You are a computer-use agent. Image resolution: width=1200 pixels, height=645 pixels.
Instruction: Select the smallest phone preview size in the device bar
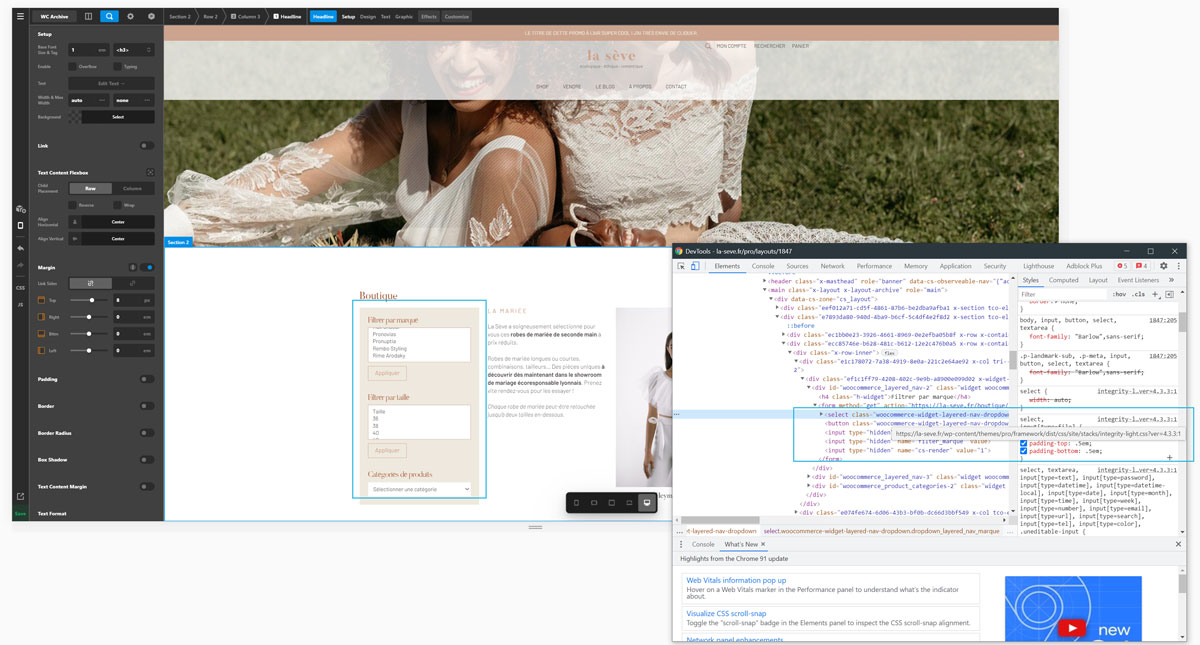(x=576, y=502)
